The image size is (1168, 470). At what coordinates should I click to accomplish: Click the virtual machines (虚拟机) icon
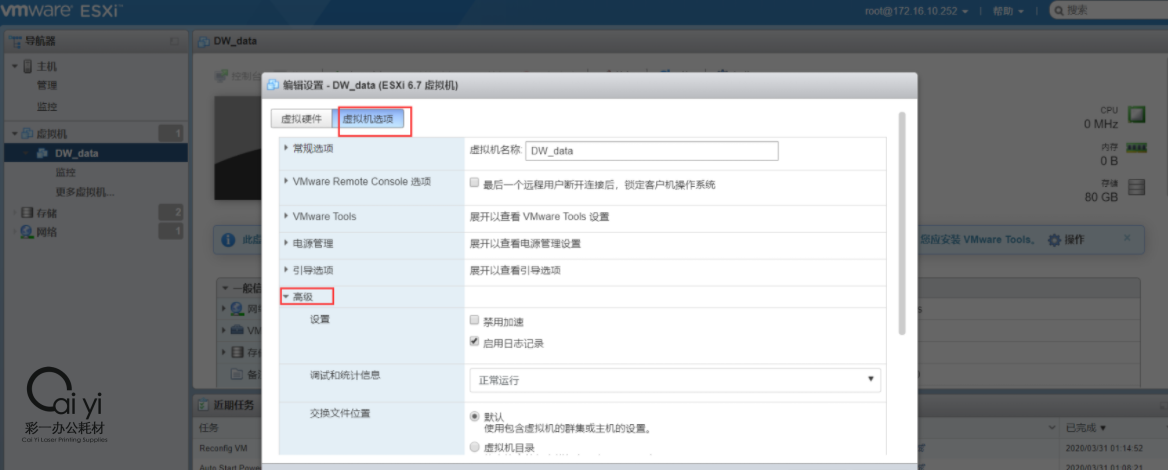pyautogui.click(x=26, y=133)
